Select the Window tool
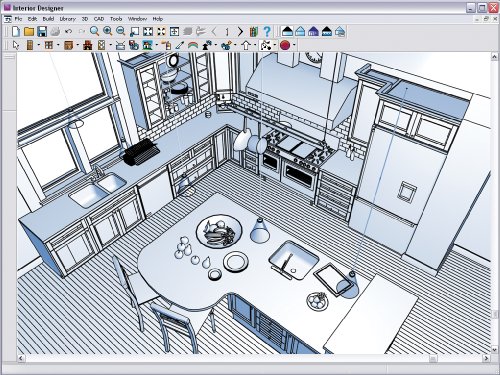The height and width of the screenshot is (375, 500). point(49,45)
